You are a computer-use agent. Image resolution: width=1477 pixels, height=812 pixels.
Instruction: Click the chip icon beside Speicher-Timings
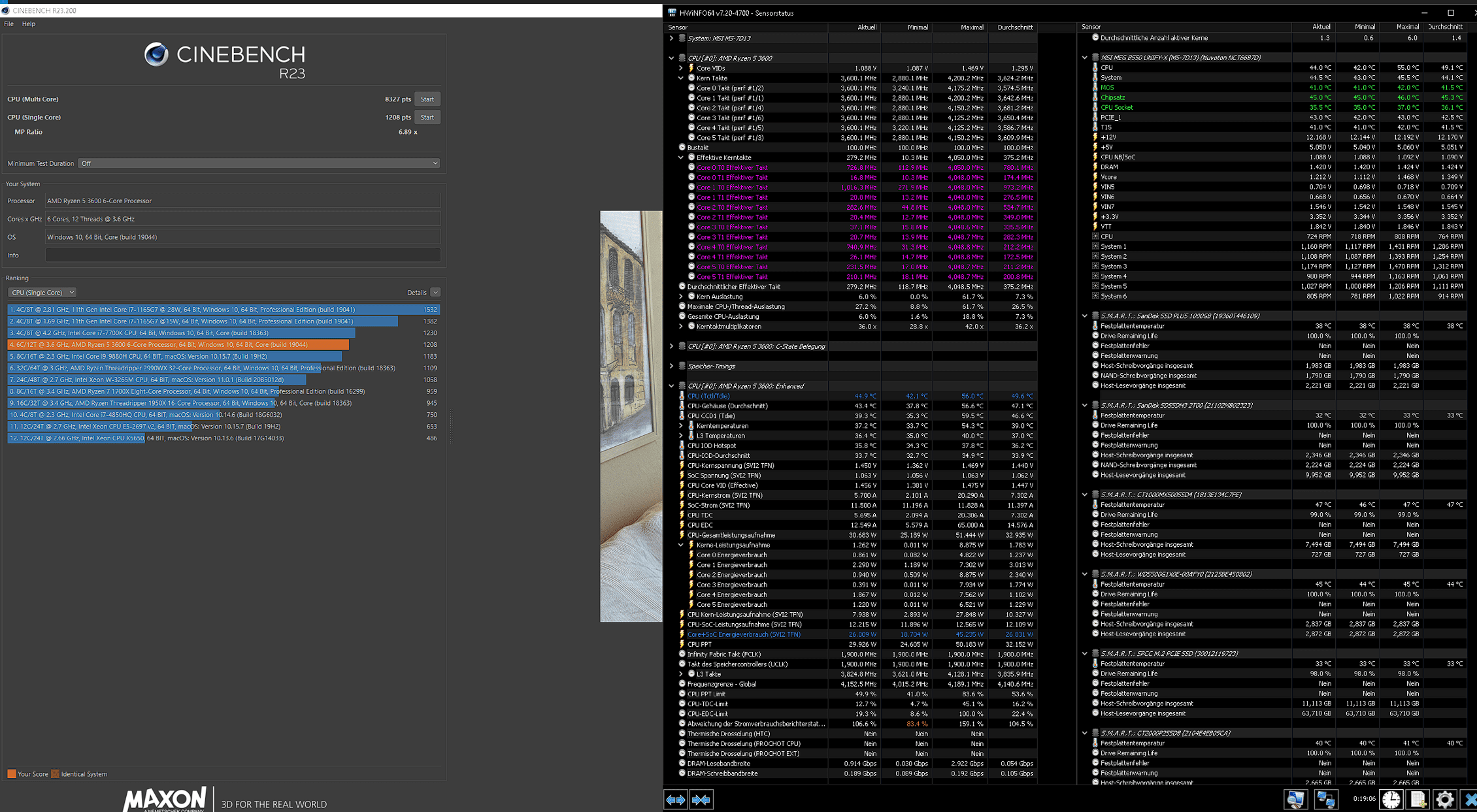(x=682, y=366)
